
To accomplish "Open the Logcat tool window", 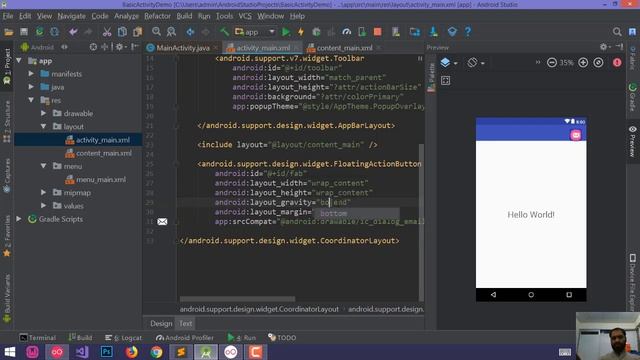I will coord(124,338).
